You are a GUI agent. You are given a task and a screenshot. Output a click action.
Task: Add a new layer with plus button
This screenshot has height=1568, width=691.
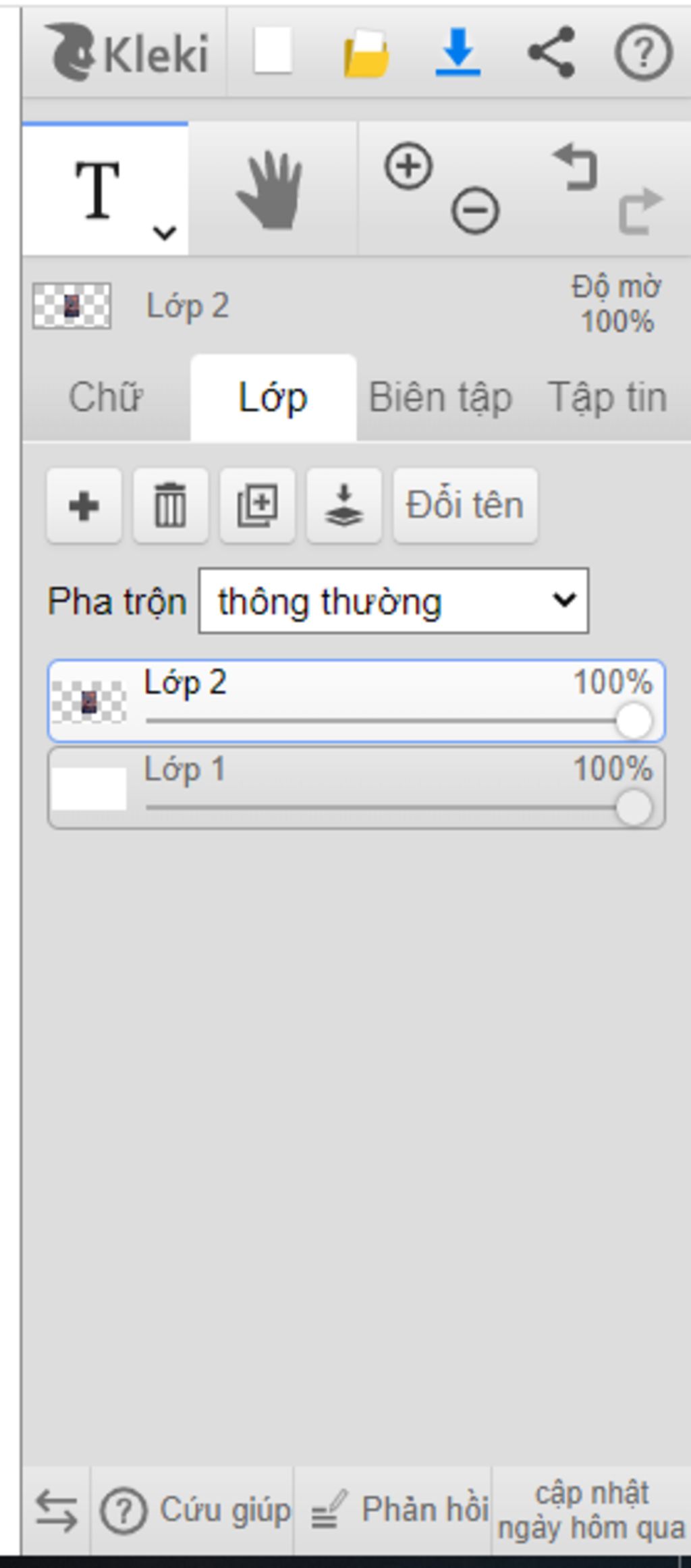pyautogui.click(x=84, y=506)
